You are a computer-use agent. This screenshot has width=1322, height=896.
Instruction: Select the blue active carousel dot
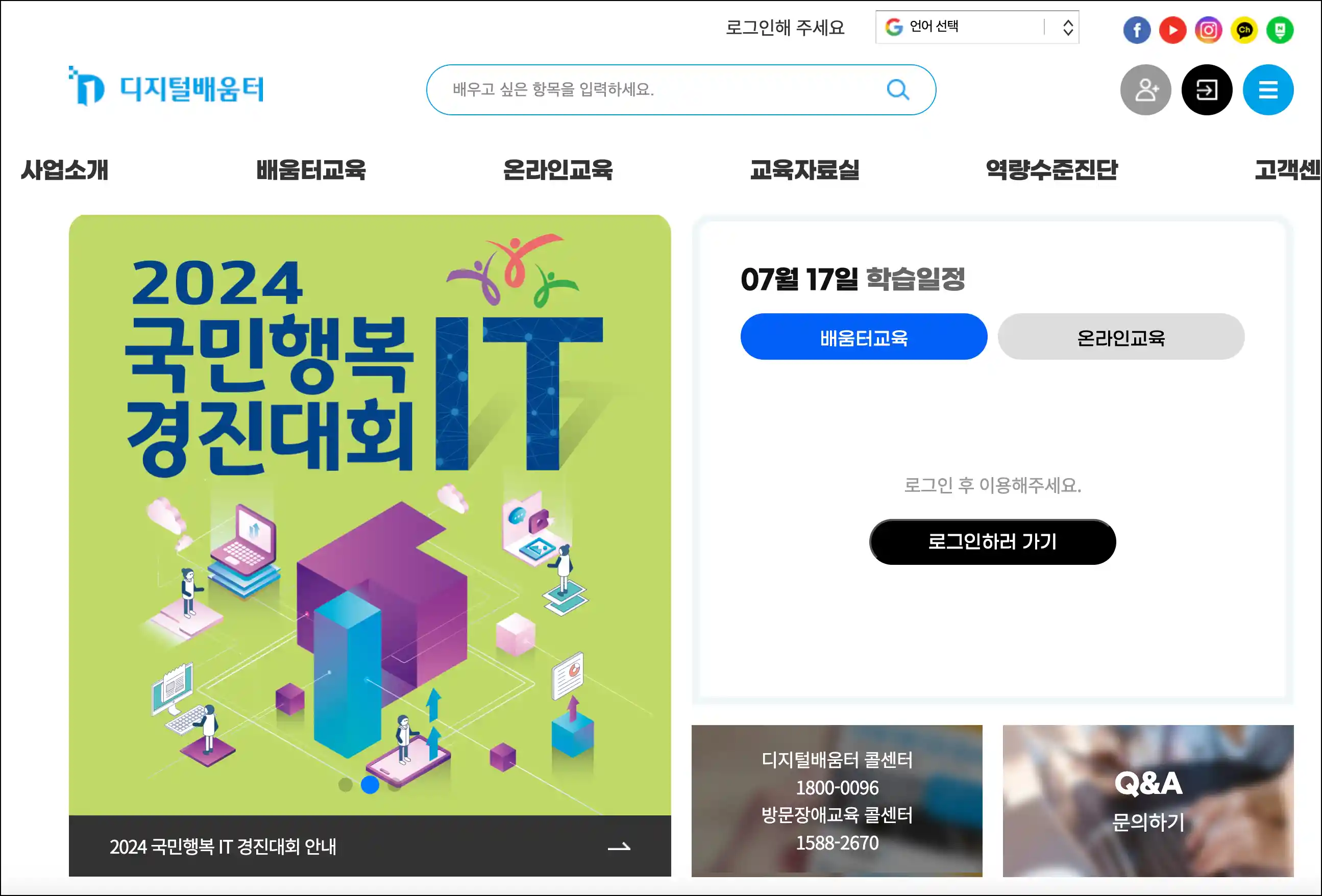point(370,785)
